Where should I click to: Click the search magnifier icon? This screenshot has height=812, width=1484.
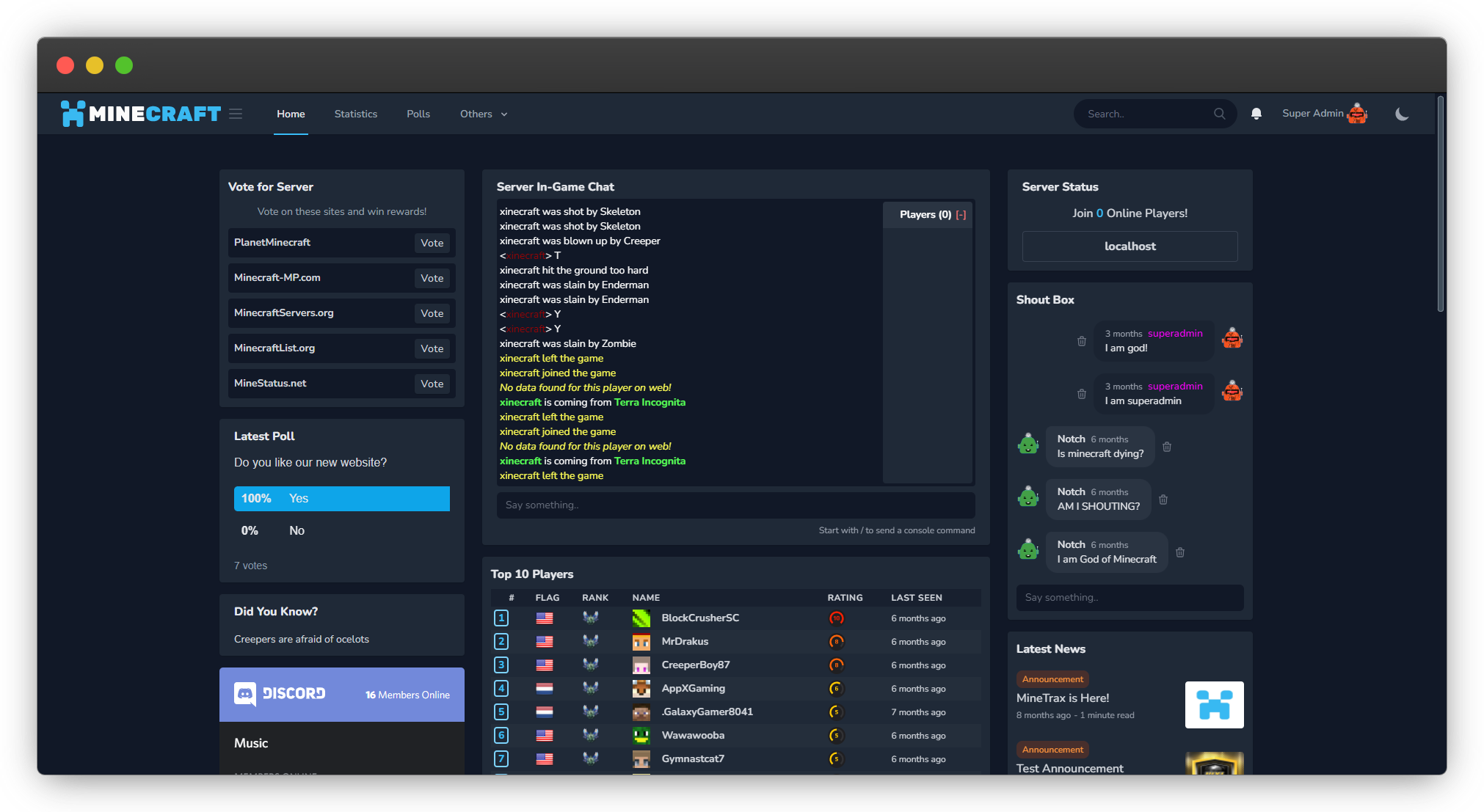pyautogui.click(x=1219, y=114)
